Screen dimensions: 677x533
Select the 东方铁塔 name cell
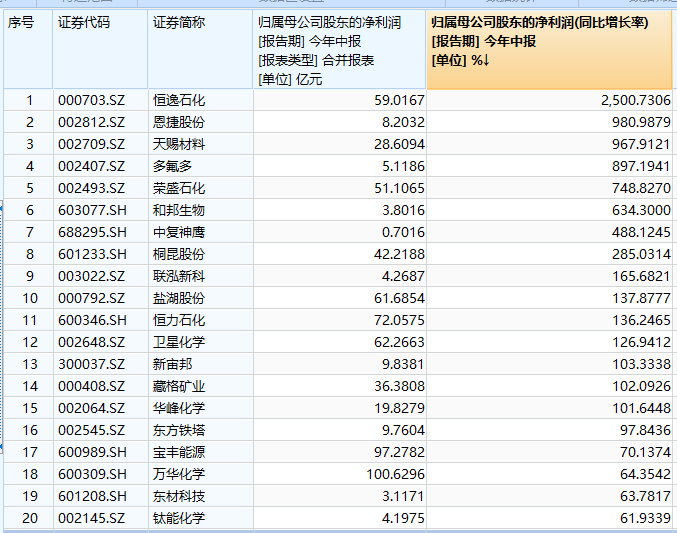(x=200, y=431)
